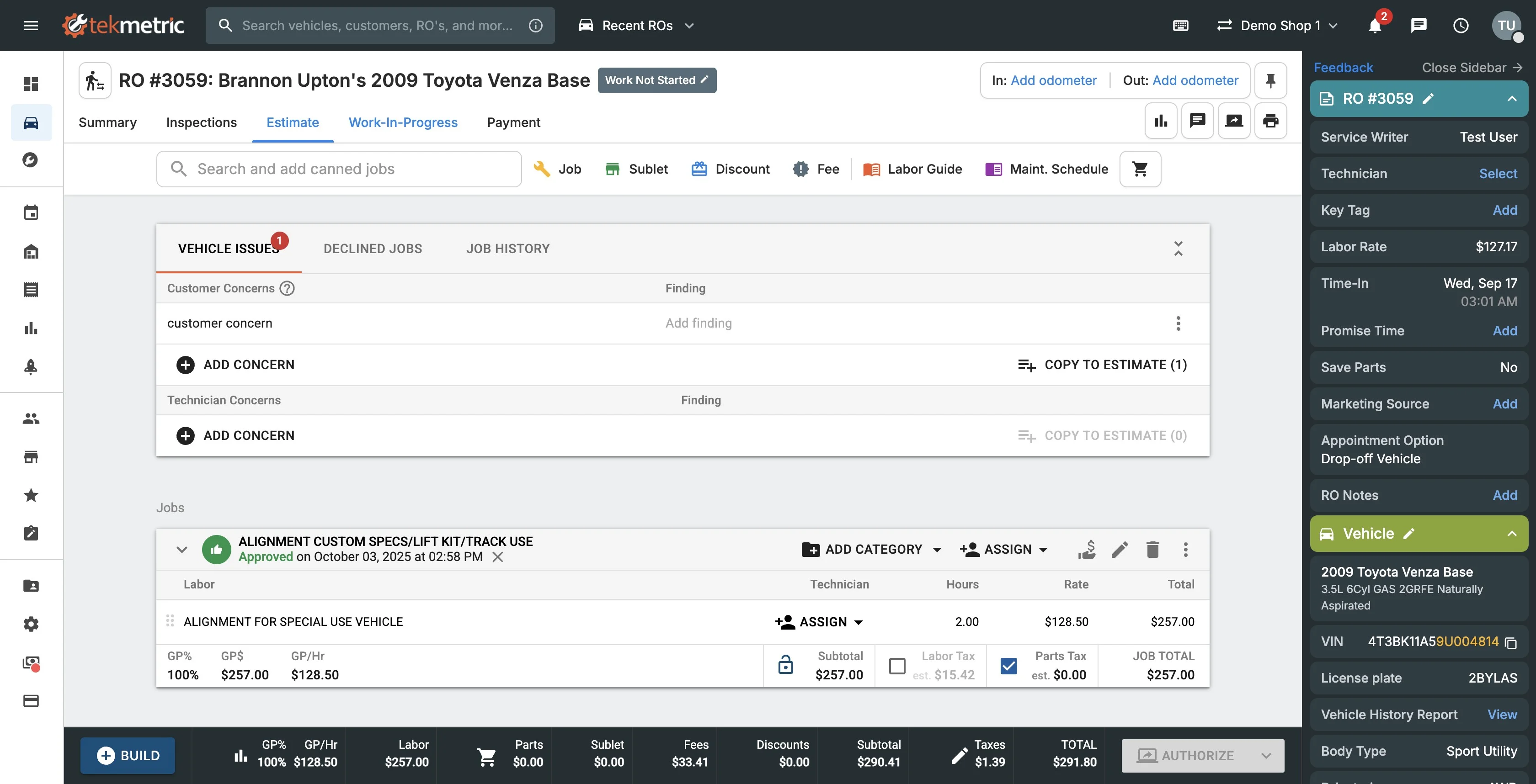Delete the alignment job with the trash icon
The width and height of the screenshot is (1536, 784).
(x=1152, y=549)
